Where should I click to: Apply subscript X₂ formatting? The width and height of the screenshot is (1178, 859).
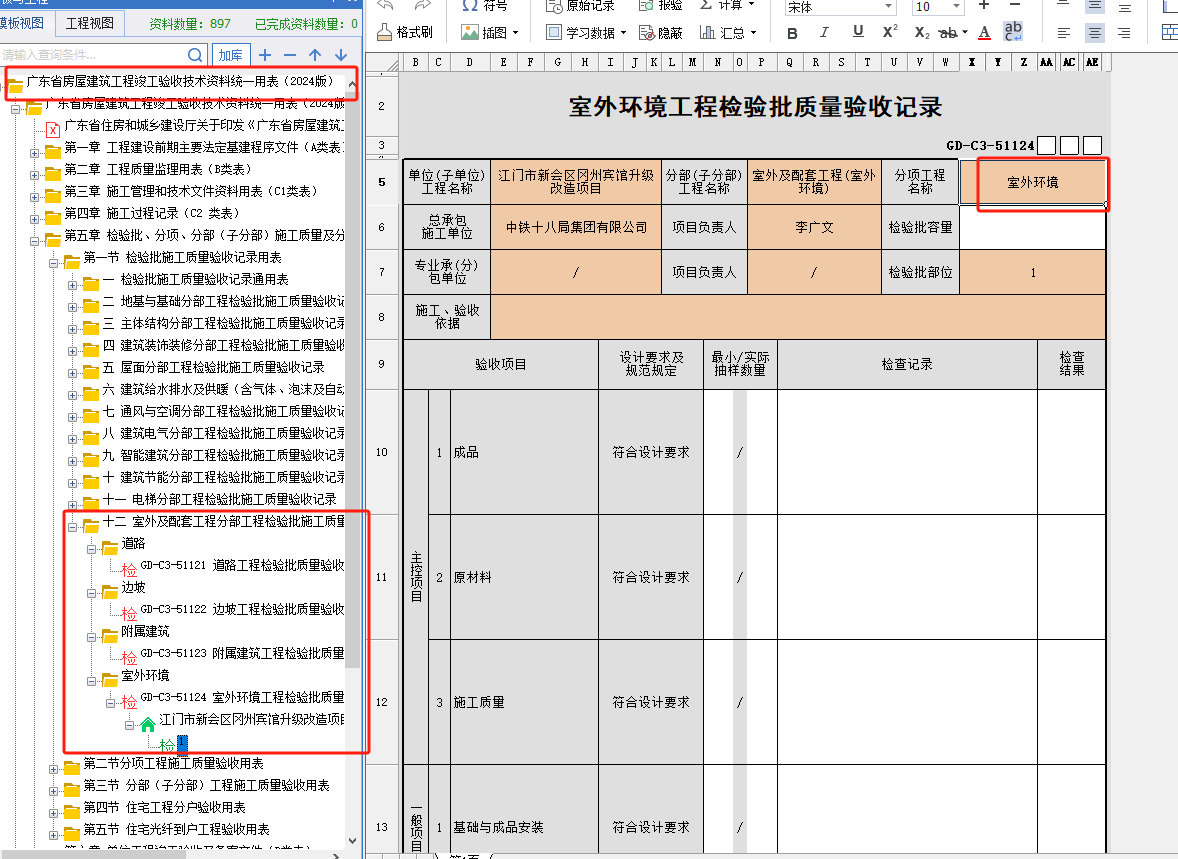(x=923, y=32)
